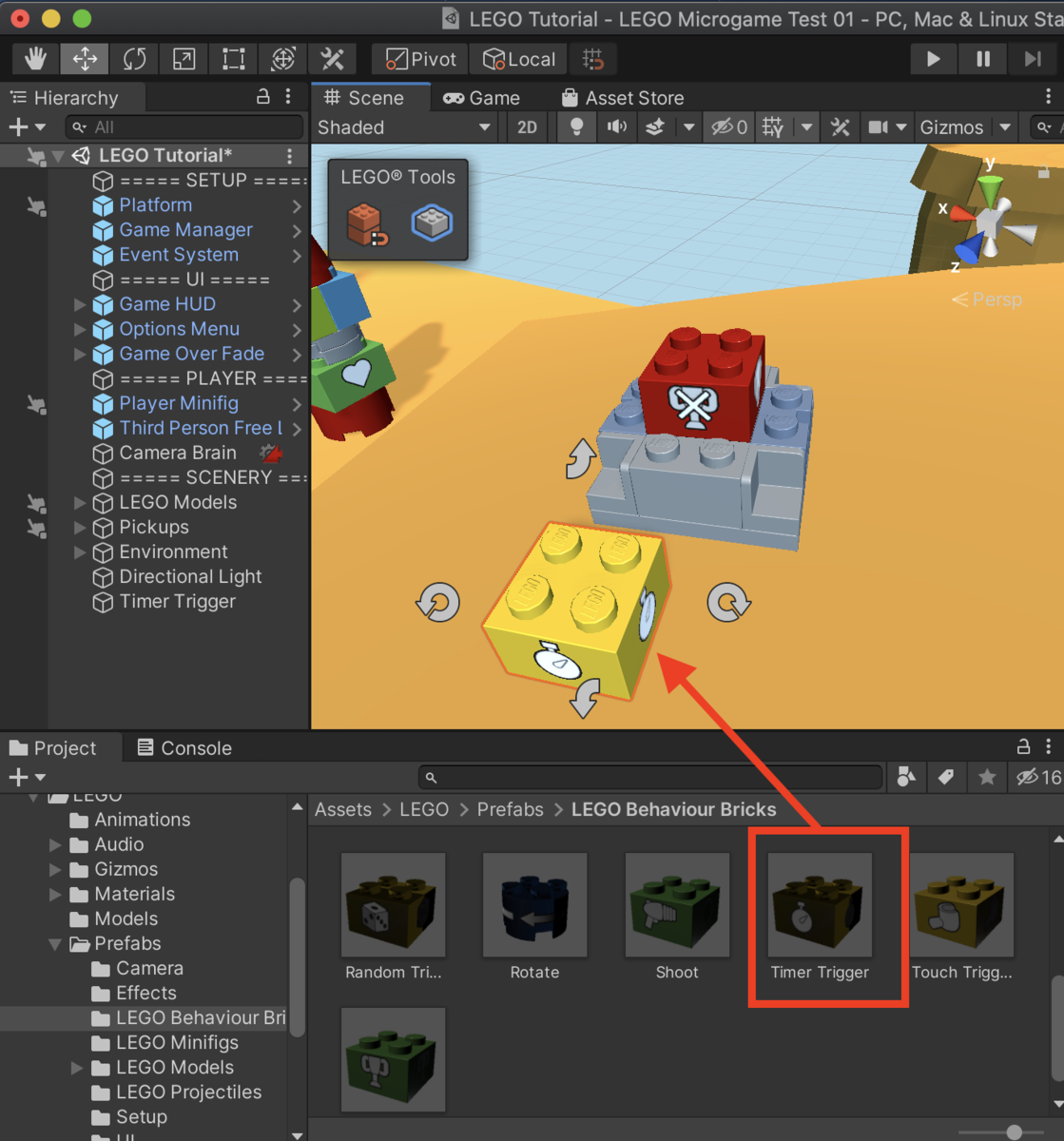The width and height of the screenshot is (1064, 1141).
Task: Open the Asset Store tab
Action: 623,98
